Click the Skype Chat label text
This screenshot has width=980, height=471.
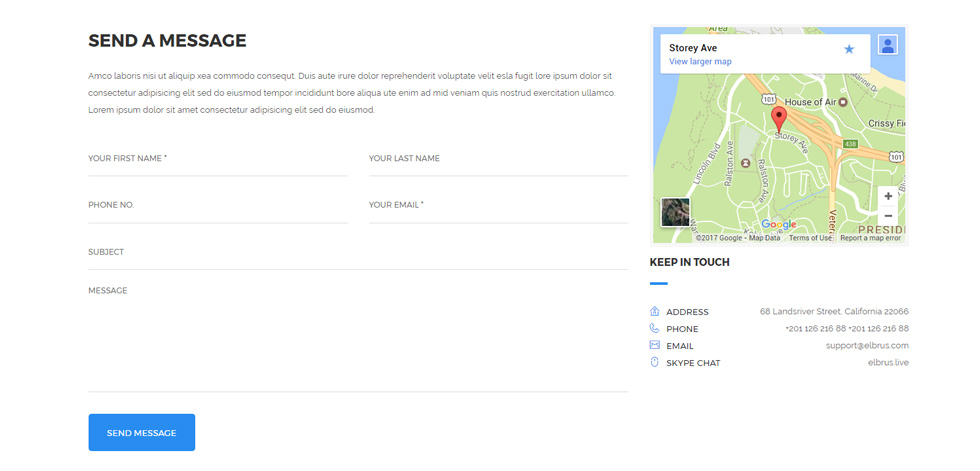click(x=693, y=364)
